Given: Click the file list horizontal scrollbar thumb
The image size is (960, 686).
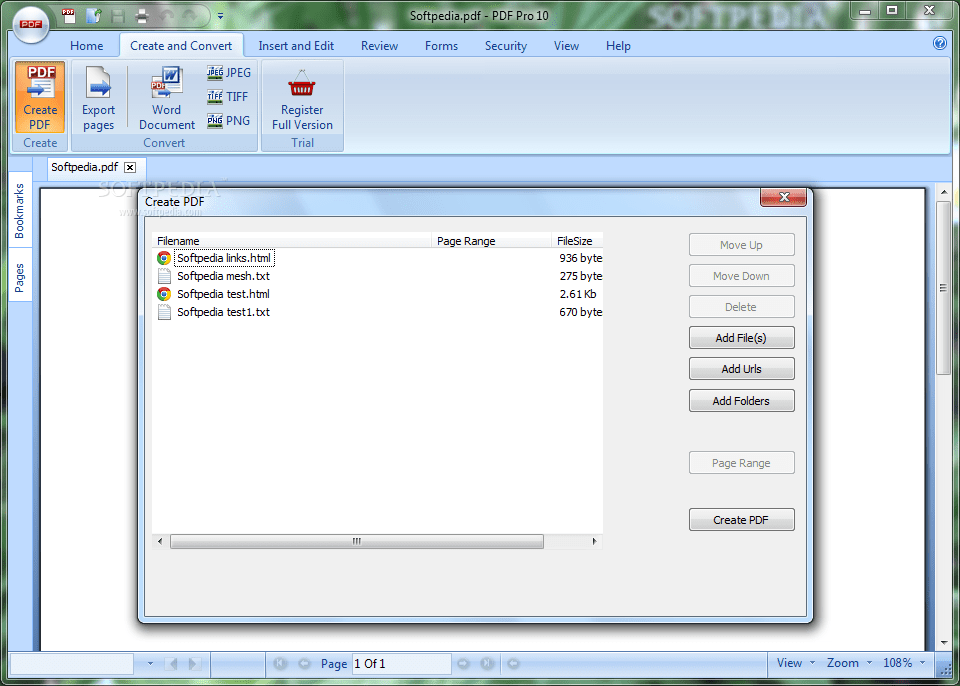Looking at the screenshot, I should (x=357, y=541).
